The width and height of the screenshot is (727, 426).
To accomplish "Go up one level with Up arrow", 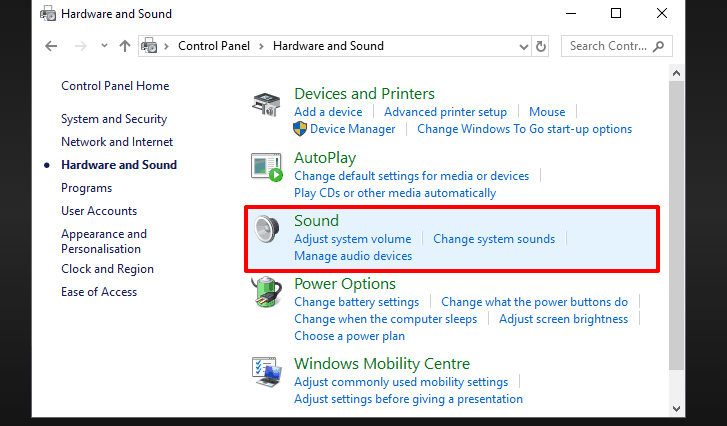I will tap(124, 46).
